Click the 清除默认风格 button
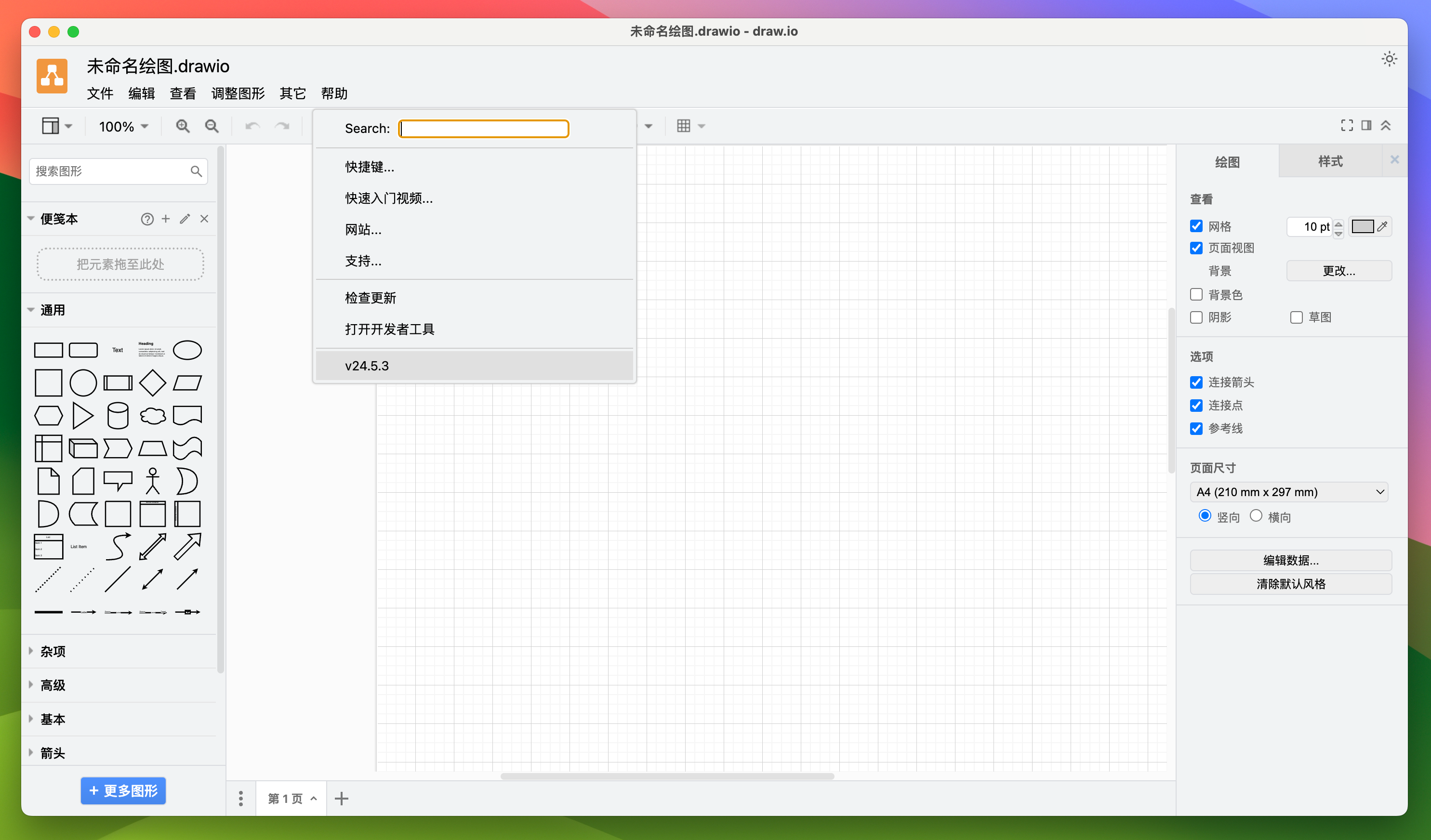 tap(1290, 584)
